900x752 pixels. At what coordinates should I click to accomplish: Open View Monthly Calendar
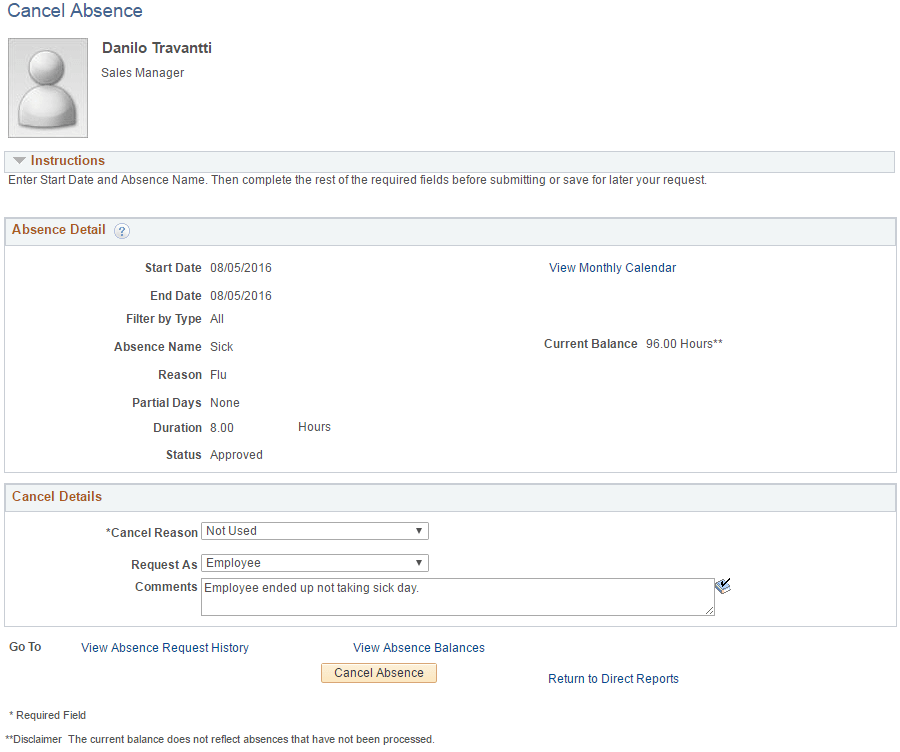612,267
